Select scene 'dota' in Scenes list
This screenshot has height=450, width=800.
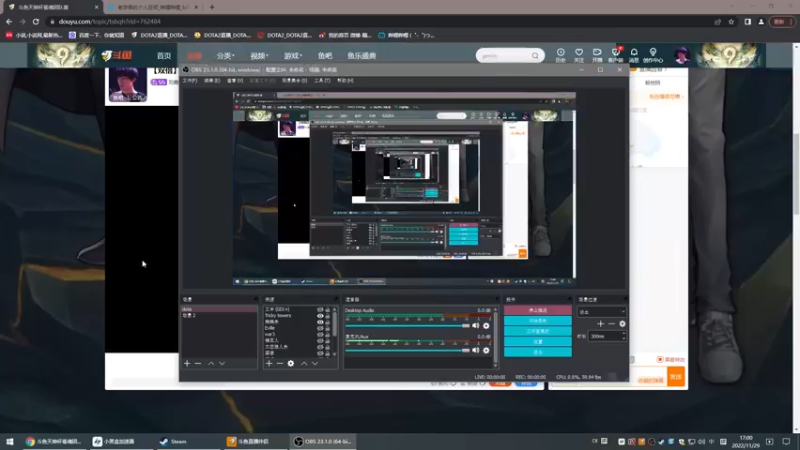tap(219, 309)
